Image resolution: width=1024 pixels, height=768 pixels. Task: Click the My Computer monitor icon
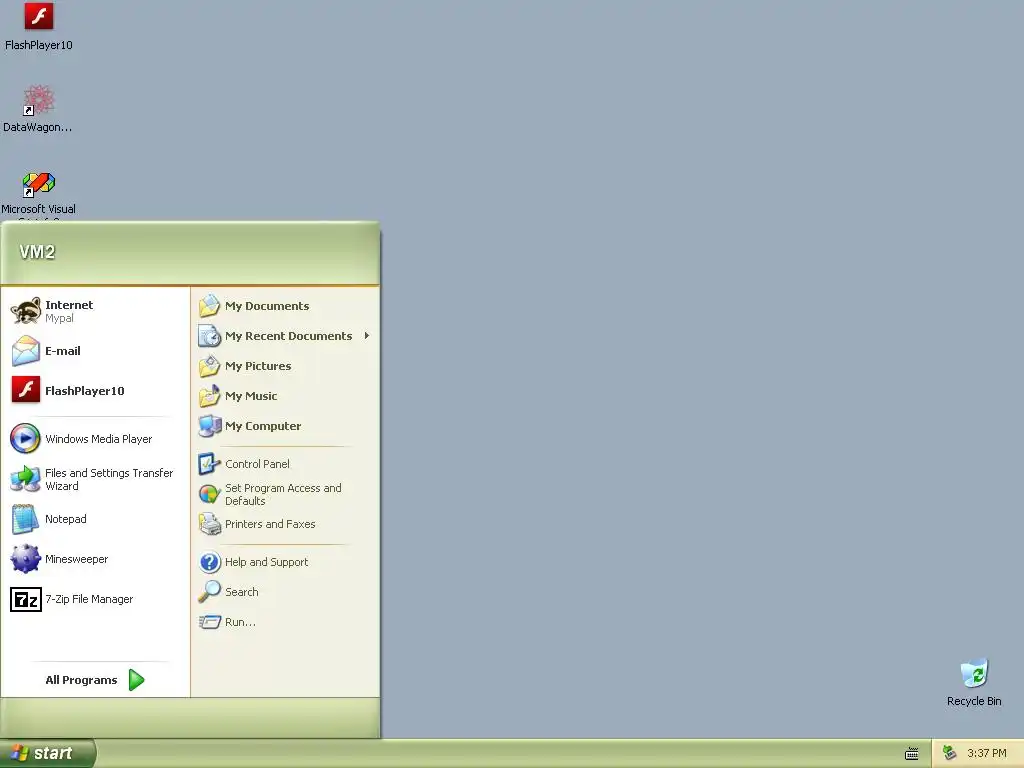(x=210, y=426)
